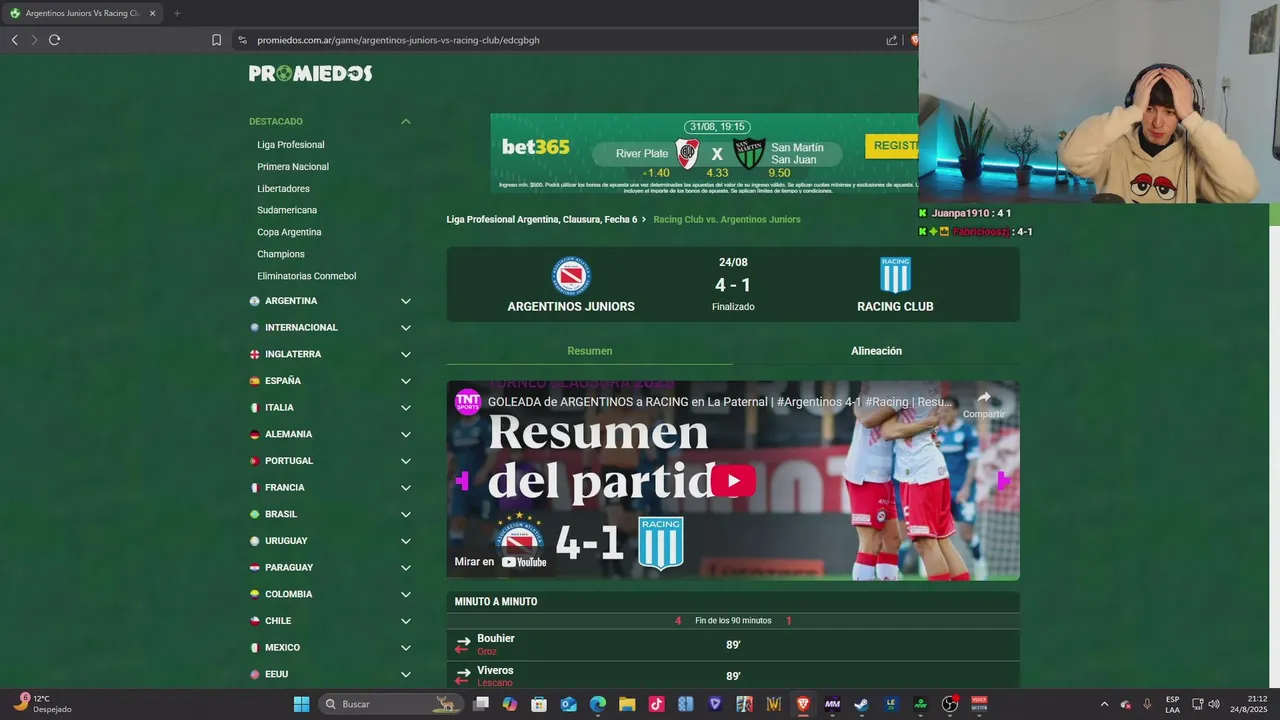This screenshot has height=720, width=1280.
Task: Expand the BRASIL section
Action: (x=406, y=514)
